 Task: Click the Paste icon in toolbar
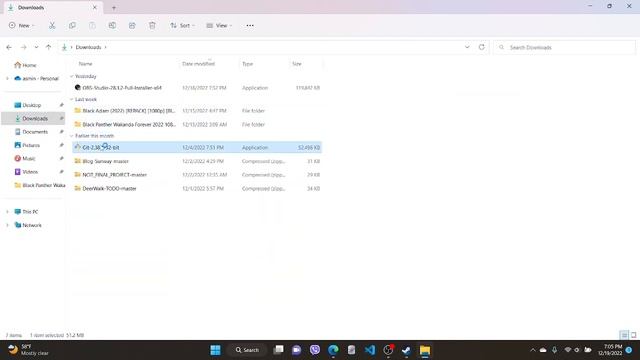pyautogui.click(x=92, y=25)
